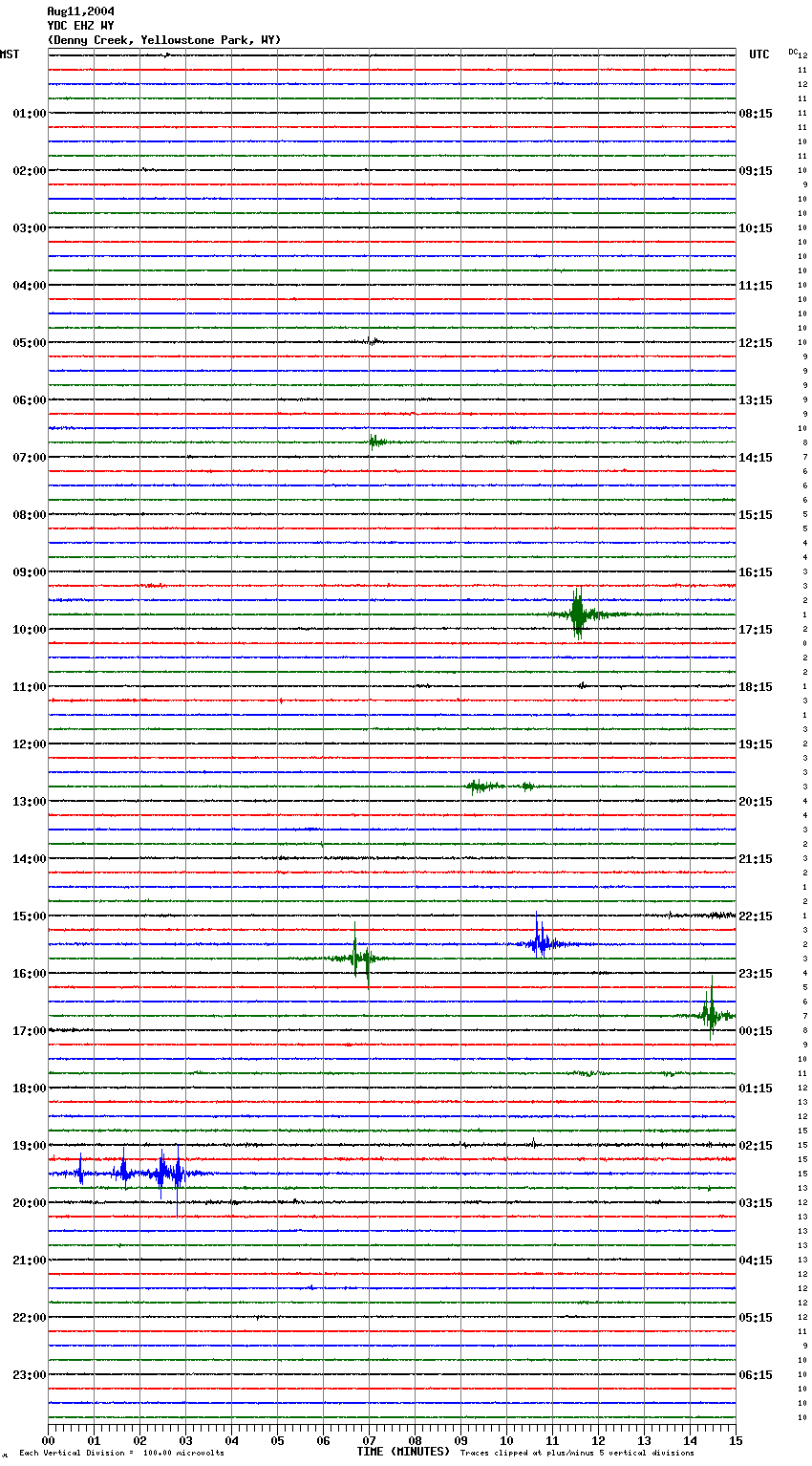Viewport: 812px width, 1466px height.
Task: Click minute tick 10 on the time axis
Action: (506, 1440)
